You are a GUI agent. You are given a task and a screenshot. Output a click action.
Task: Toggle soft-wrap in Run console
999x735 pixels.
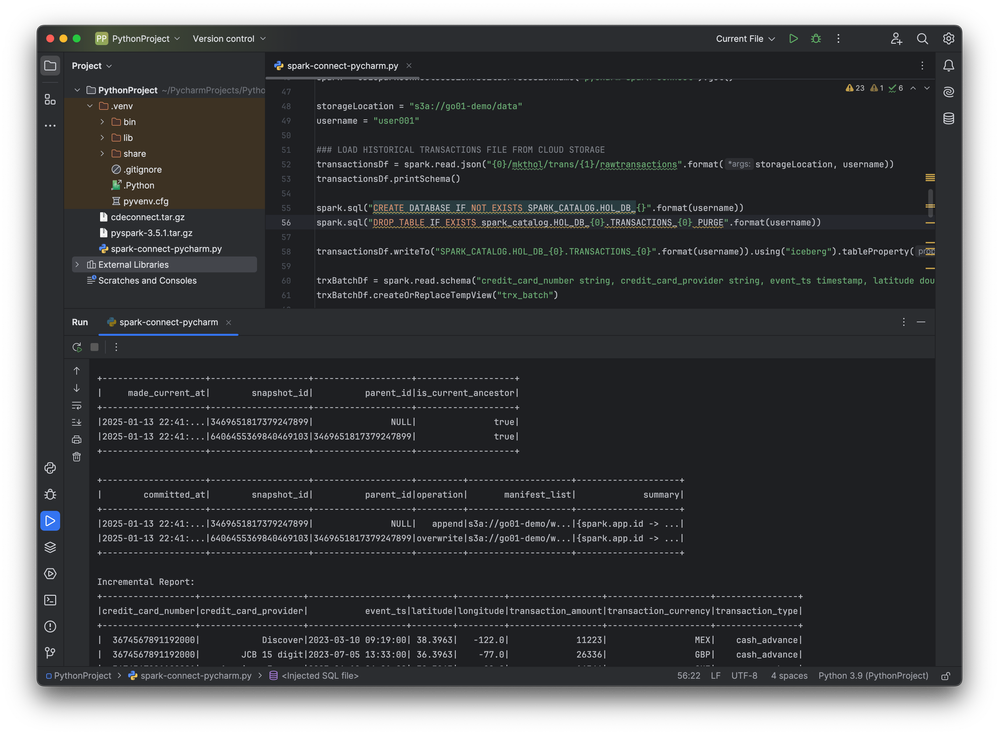point(76,405)
